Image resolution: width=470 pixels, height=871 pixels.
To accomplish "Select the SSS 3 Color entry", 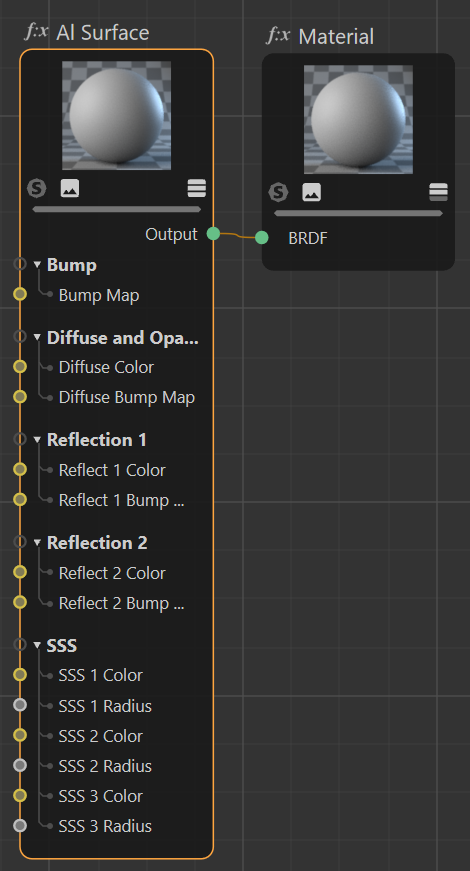I will pyautogui.click(x=101, y=796).
